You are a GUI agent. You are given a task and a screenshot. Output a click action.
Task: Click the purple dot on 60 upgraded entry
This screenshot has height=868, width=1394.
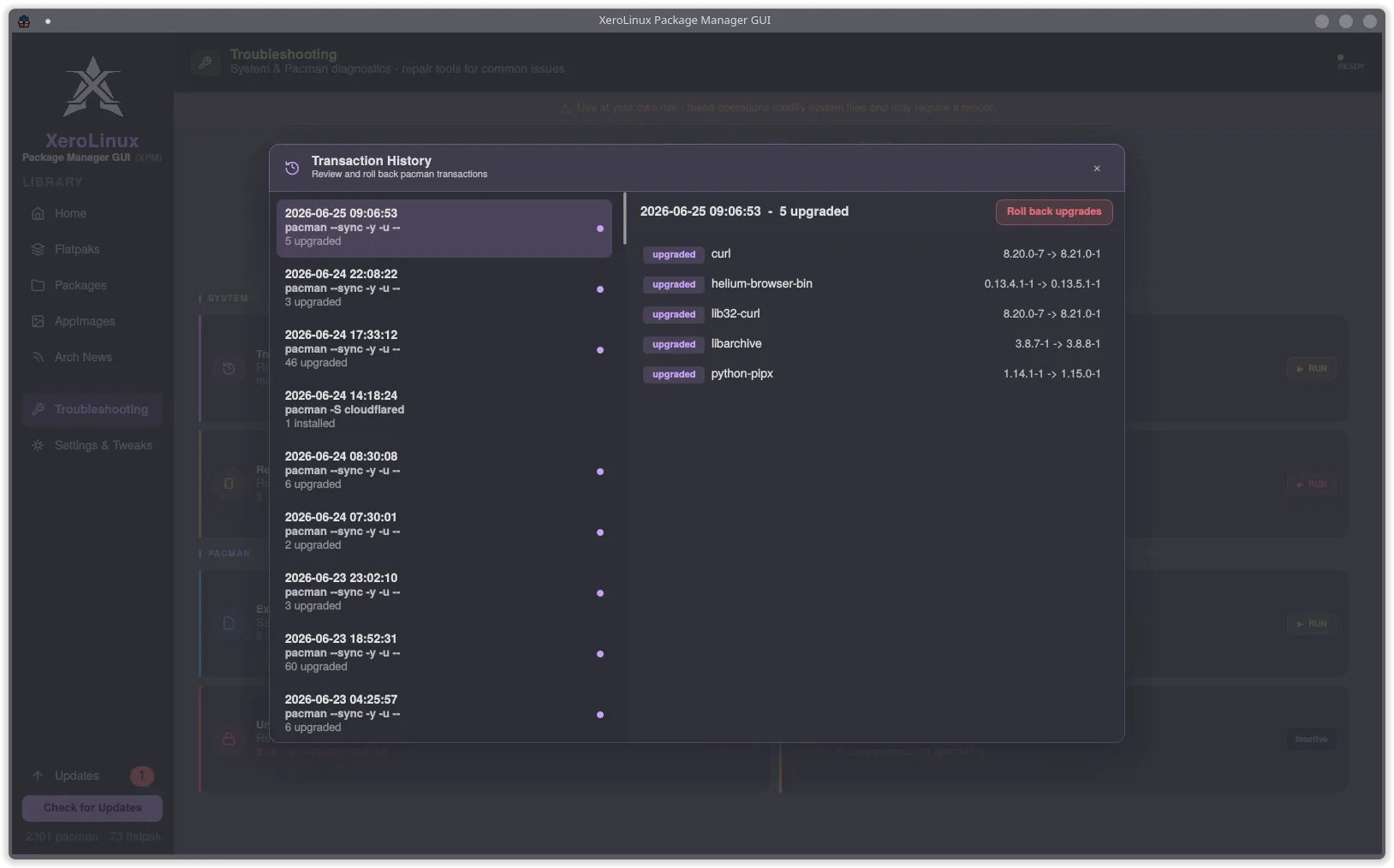600,654
